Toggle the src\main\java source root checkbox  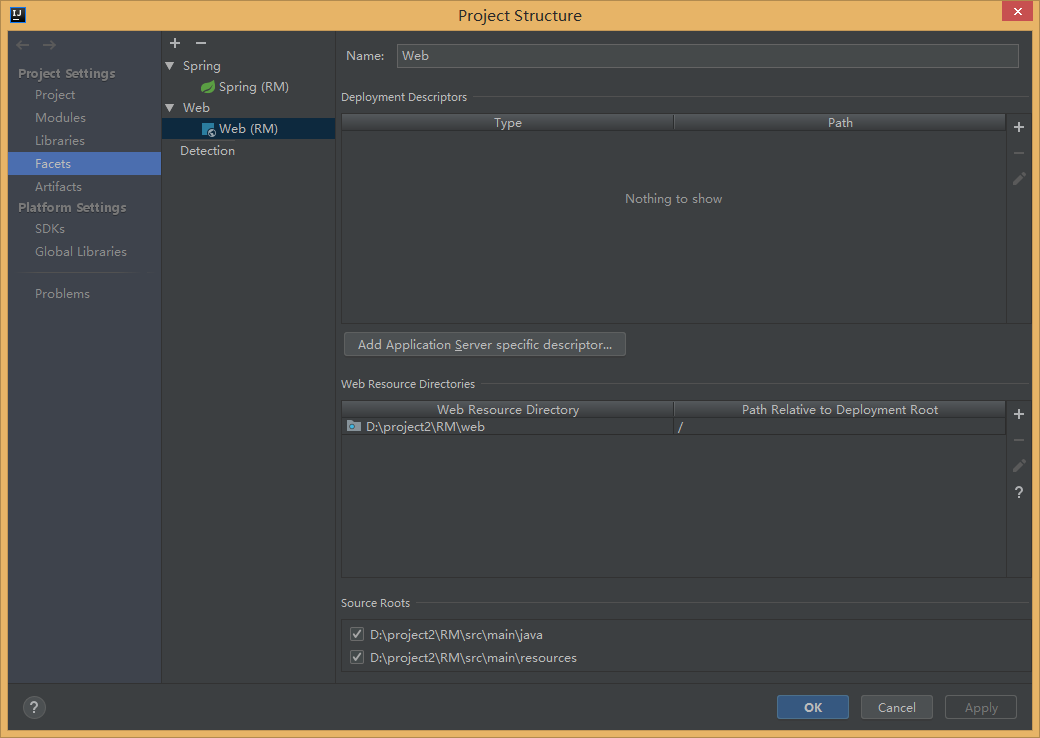point(357,635)
